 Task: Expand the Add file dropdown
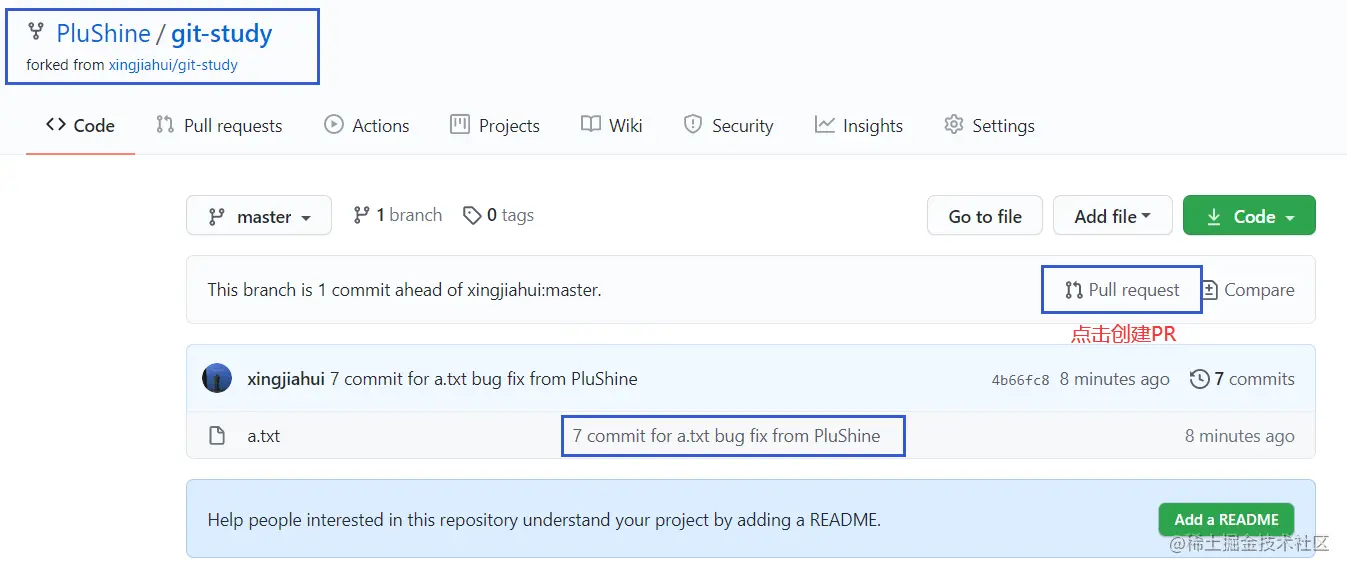[1112, 216]
